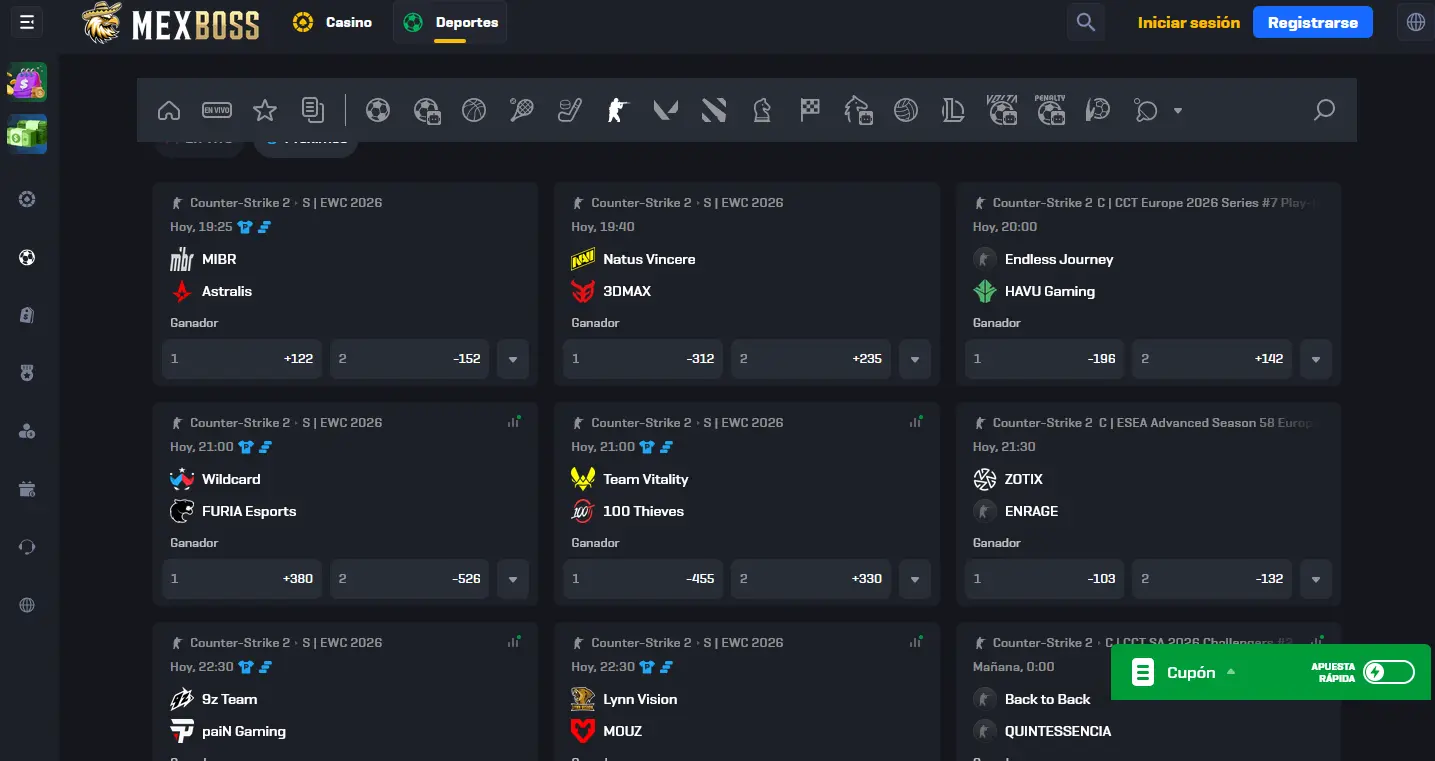Select the Dota 2 esports icon
Image resolution: width=1435 pixels, height=761 pixels.
714,110
